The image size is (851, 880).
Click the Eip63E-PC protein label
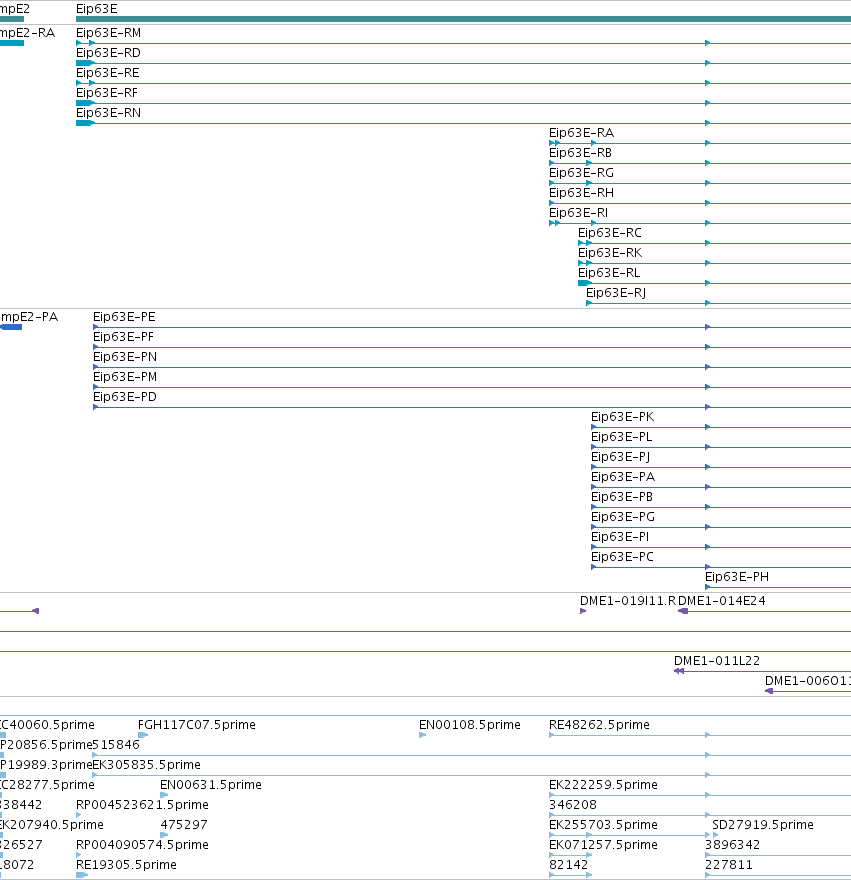tap(623, 557)
